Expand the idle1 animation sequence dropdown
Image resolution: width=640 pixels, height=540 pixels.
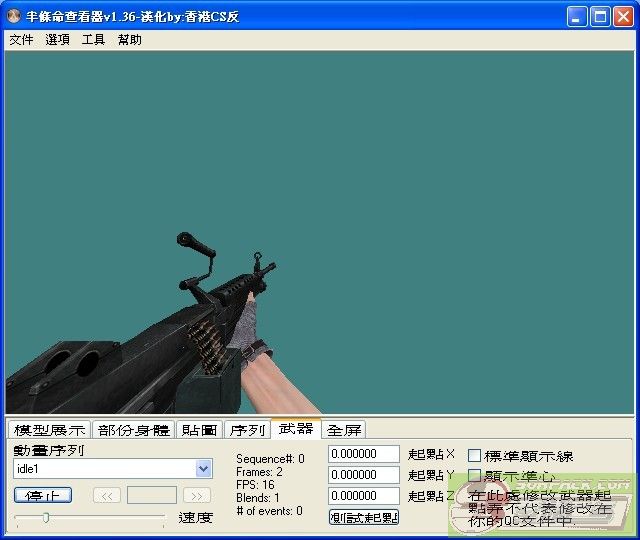point(204,469)
